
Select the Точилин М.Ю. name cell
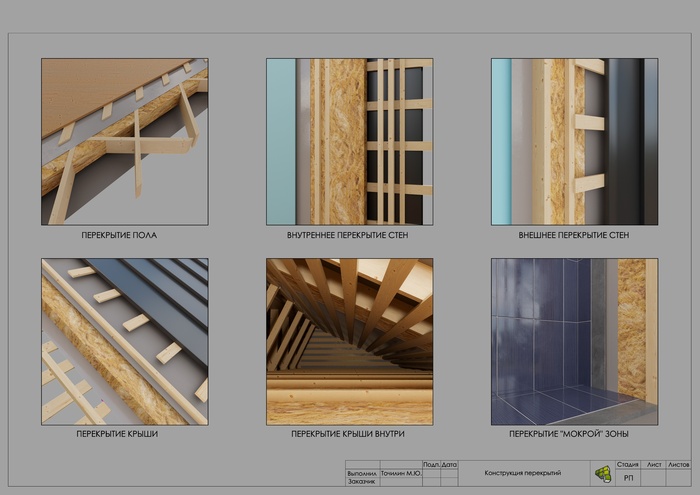[399, 473]
